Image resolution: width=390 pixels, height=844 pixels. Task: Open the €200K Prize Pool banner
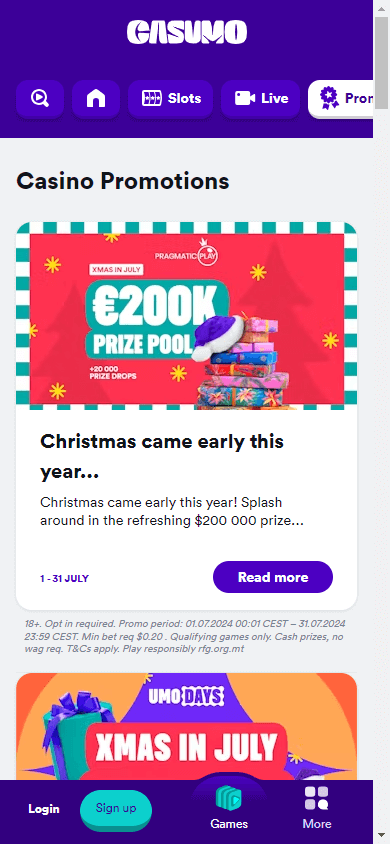click(x=187, y=316)
